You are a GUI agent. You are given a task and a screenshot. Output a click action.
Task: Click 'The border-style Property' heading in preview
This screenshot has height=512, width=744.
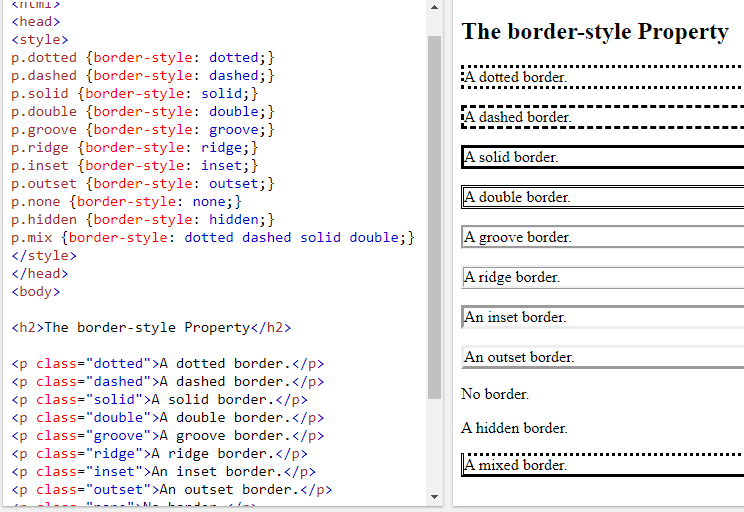(x=595, y=32)
